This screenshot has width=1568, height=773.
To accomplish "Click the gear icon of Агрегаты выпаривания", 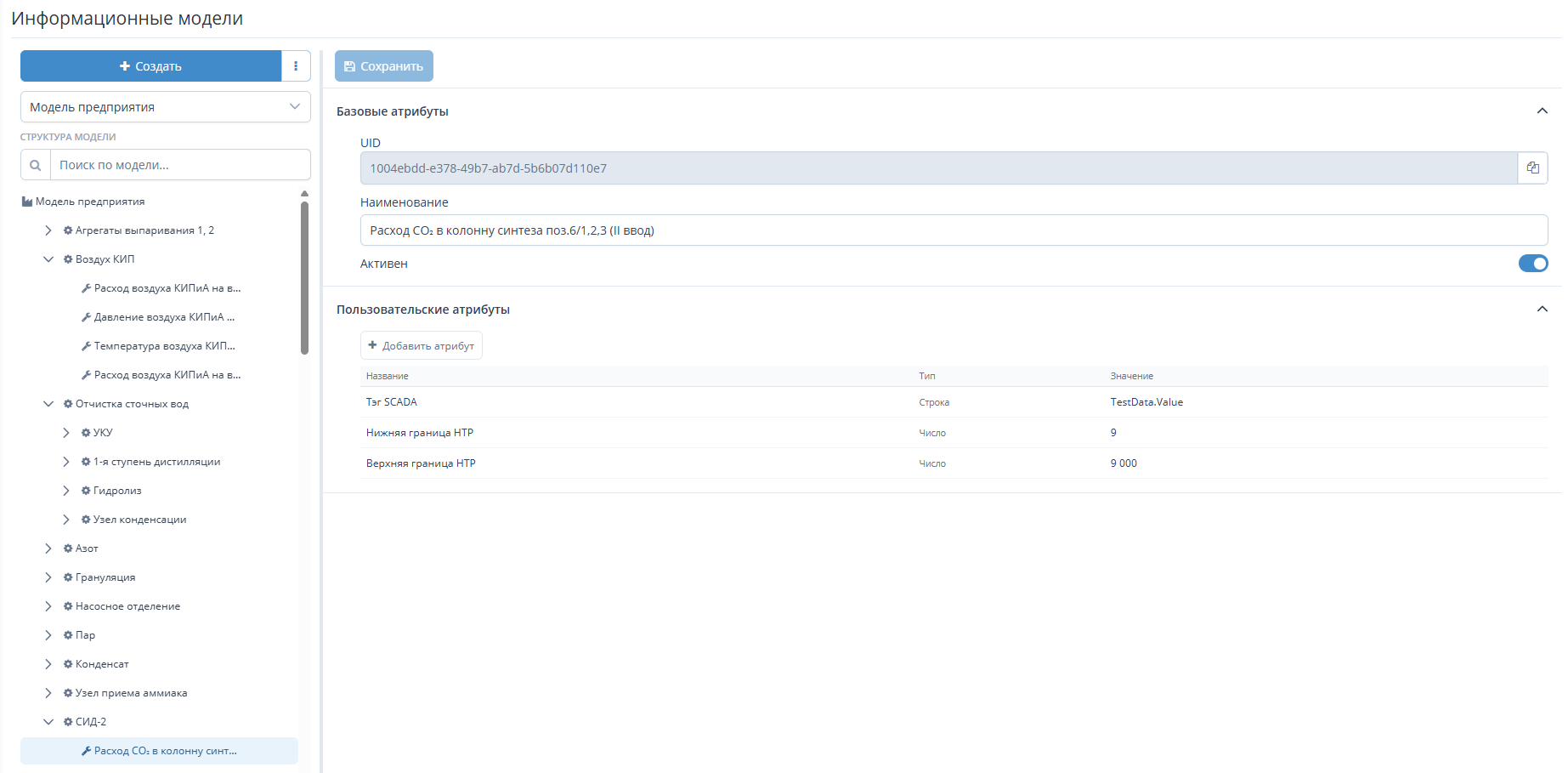I will [x=68, y=230].
